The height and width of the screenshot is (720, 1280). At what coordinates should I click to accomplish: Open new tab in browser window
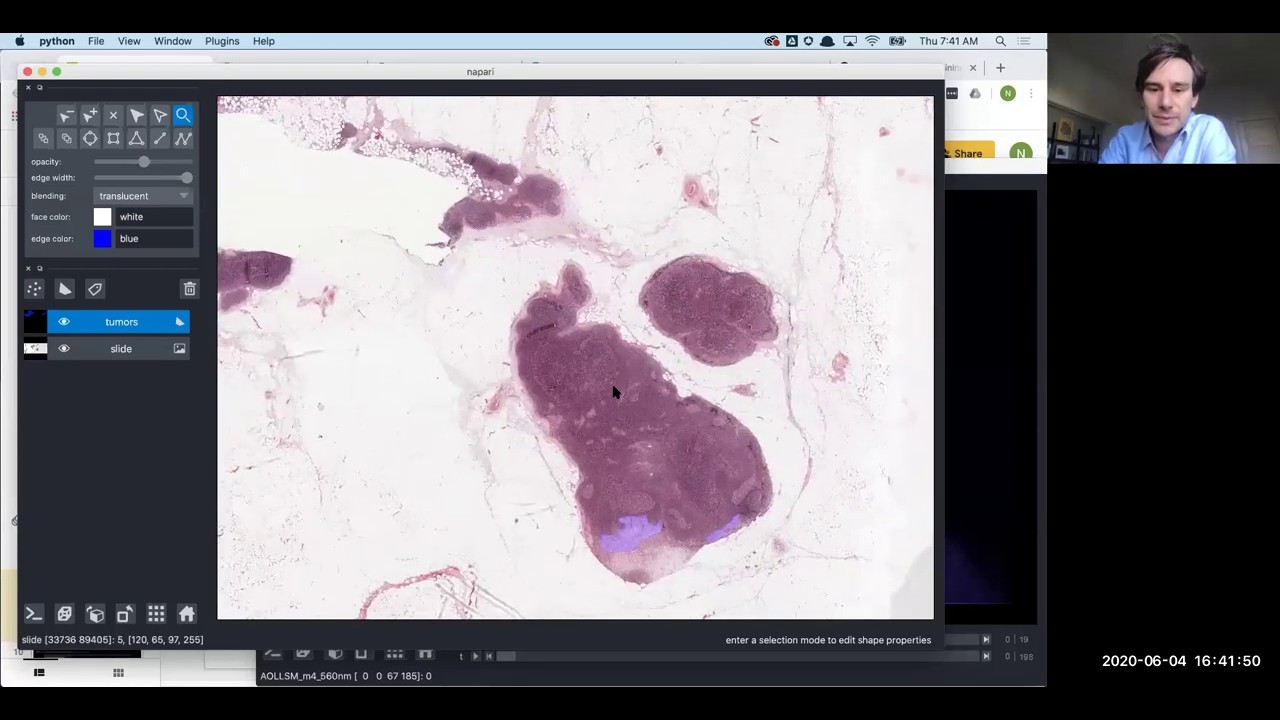pos(1000,68)
